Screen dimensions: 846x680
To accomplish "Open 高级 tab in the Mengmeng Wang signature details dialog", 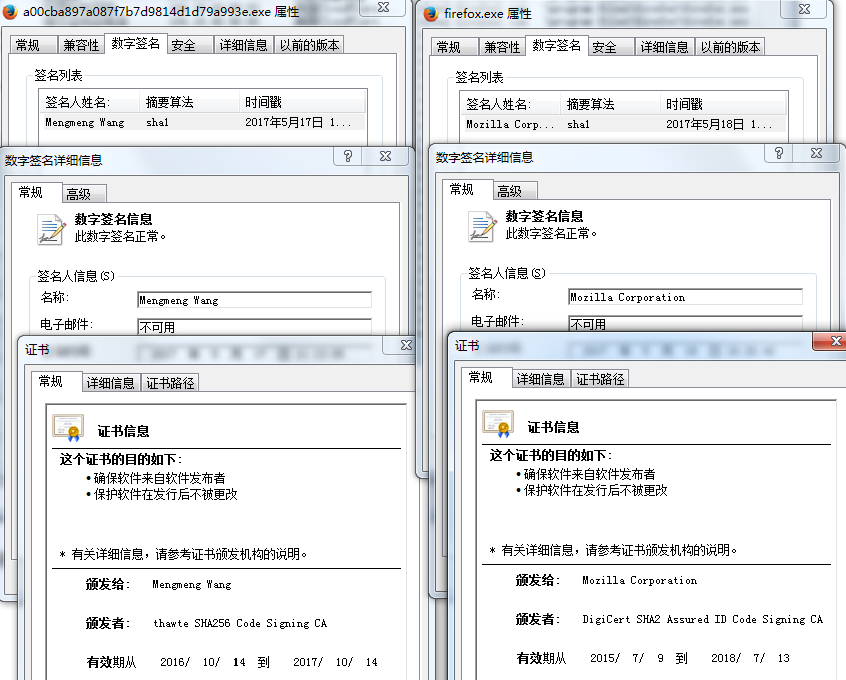I will (84, 194).
